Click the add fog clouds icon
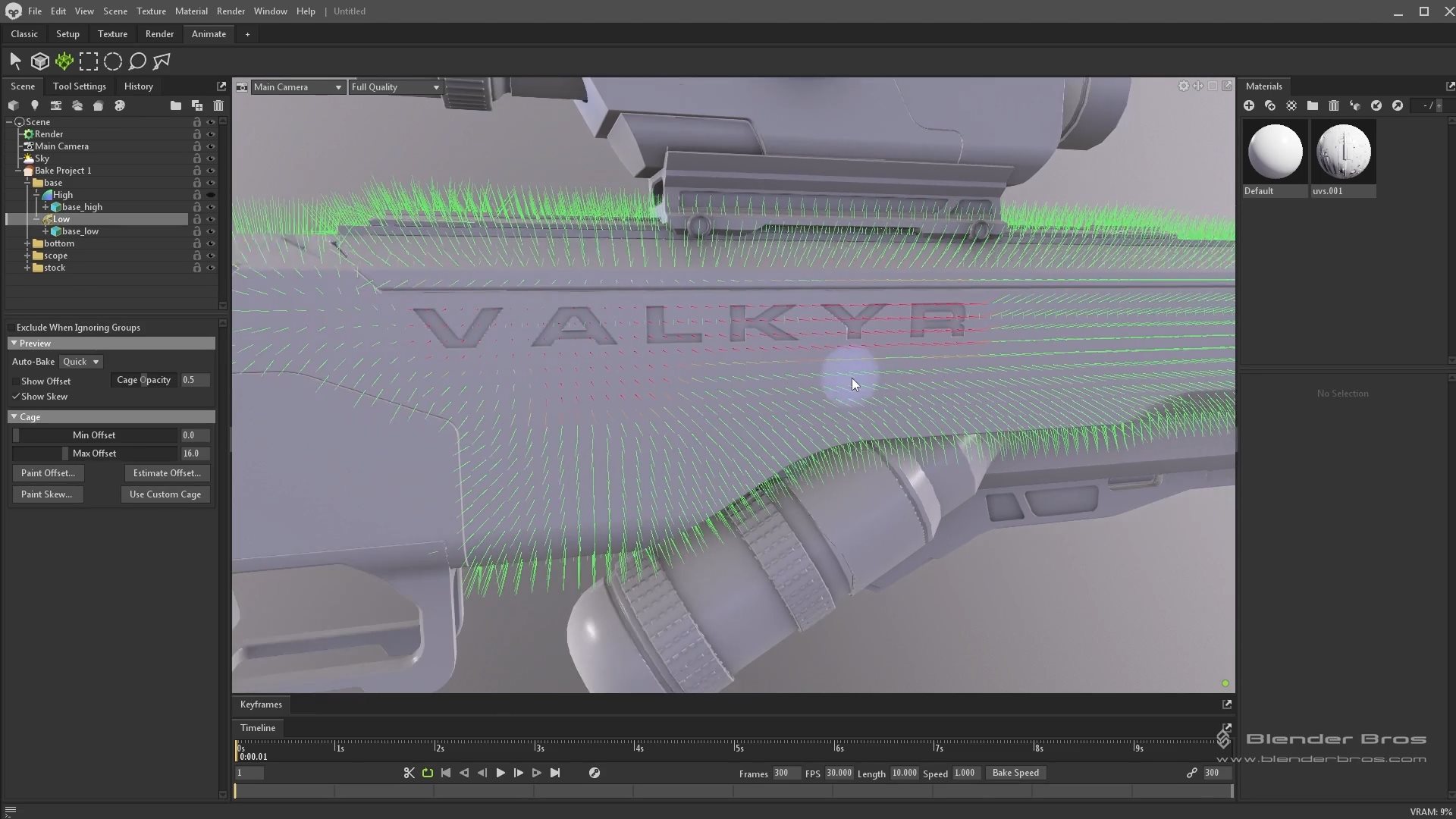 pyautogui.click(x=77, y=106)
